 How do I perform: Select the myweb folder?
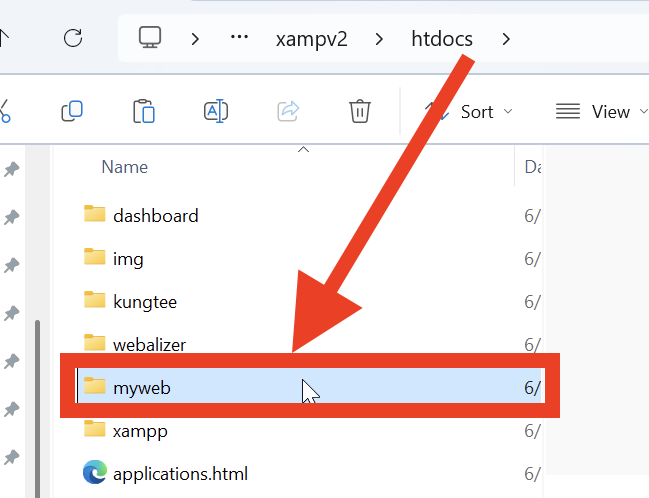(142, 386)
